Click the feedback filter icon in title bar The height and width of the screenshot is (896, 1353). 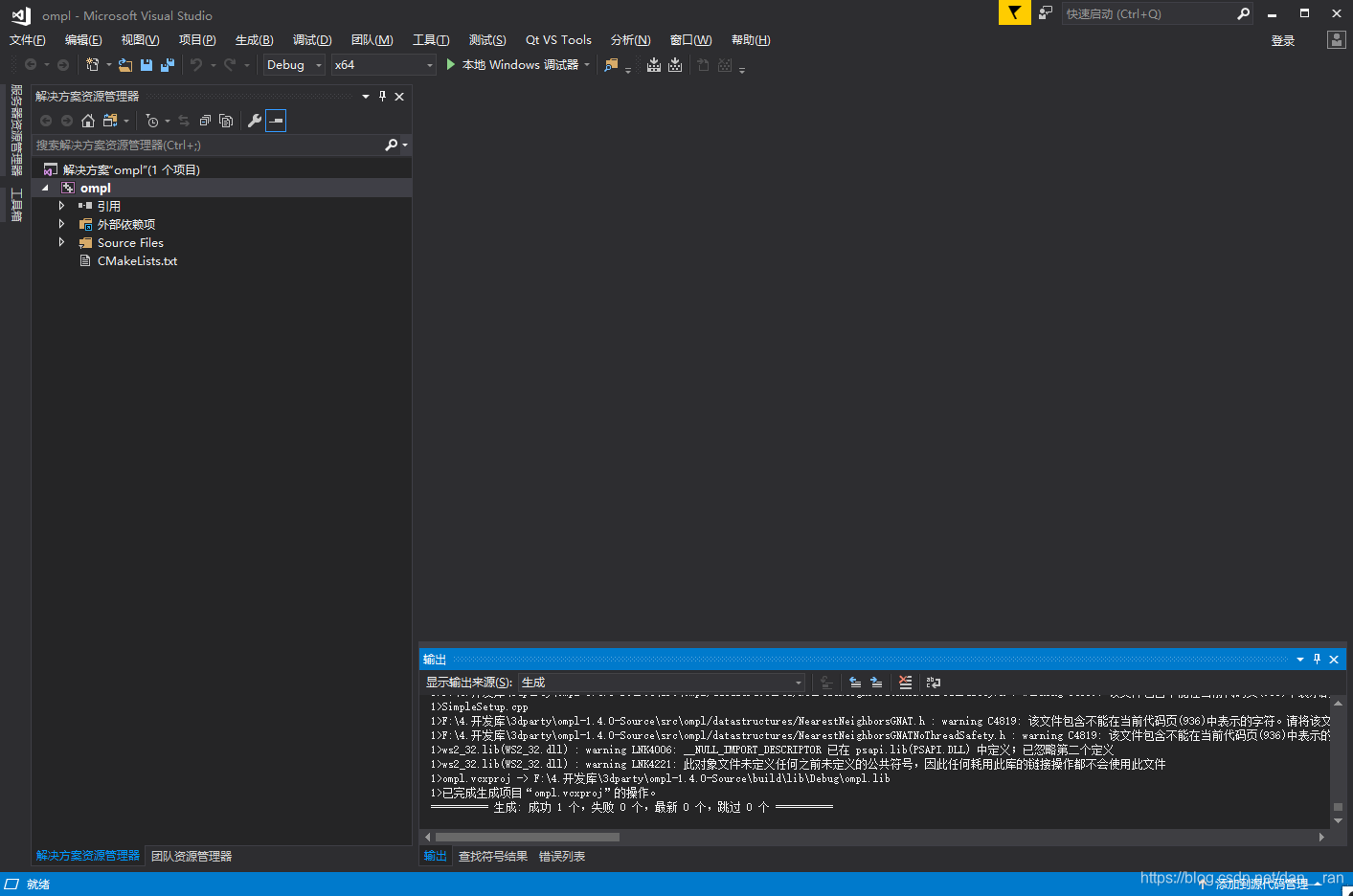tap(1014, 12)
